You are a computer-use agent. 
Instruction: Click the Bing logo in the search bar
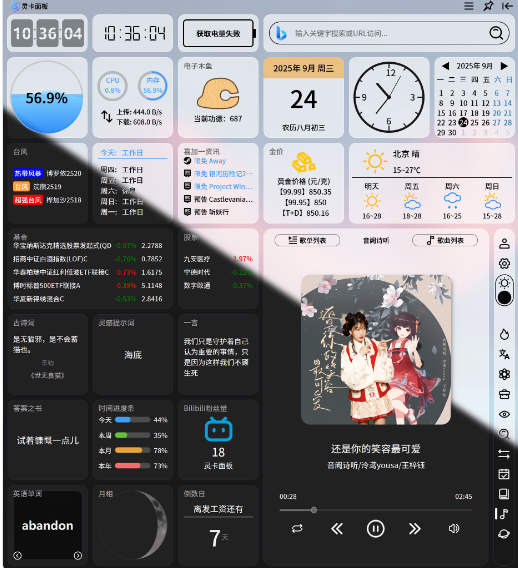coord(281,33)
